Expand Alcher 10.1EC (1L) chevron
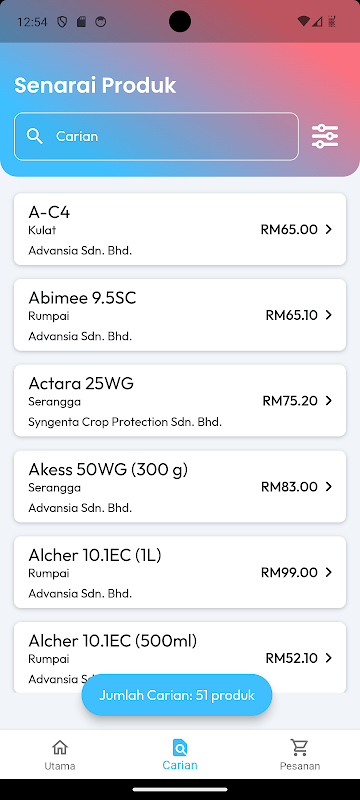 point(329,572)
